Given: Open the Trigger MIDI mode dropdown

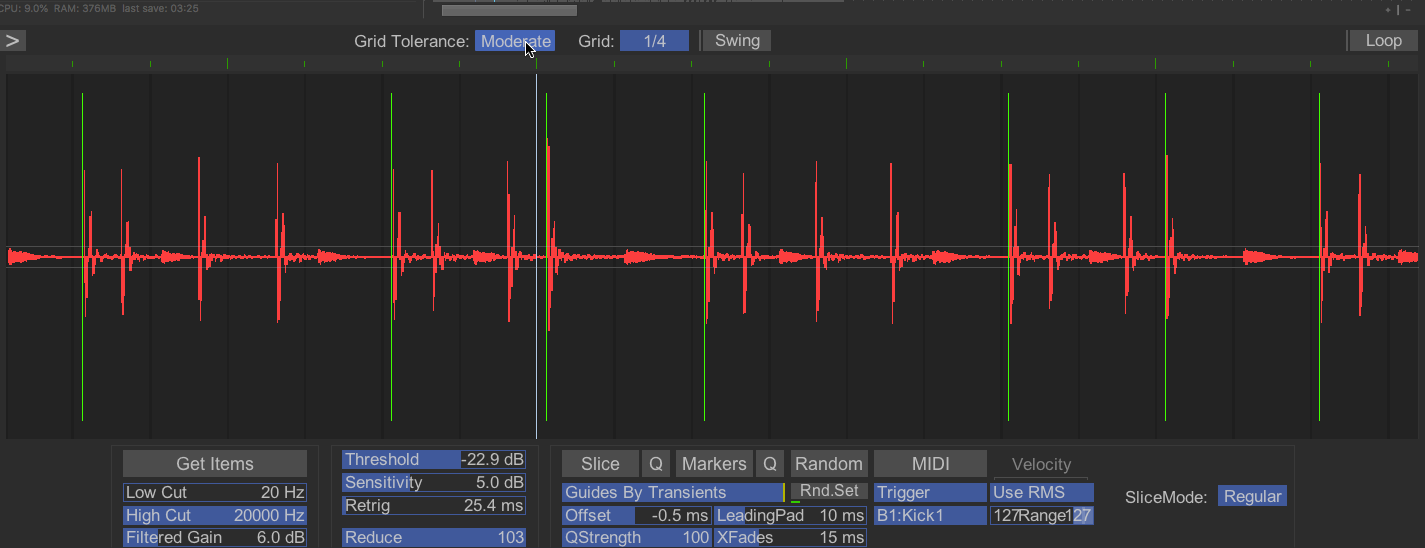Looking at the screenshot, I should [930, 493].
